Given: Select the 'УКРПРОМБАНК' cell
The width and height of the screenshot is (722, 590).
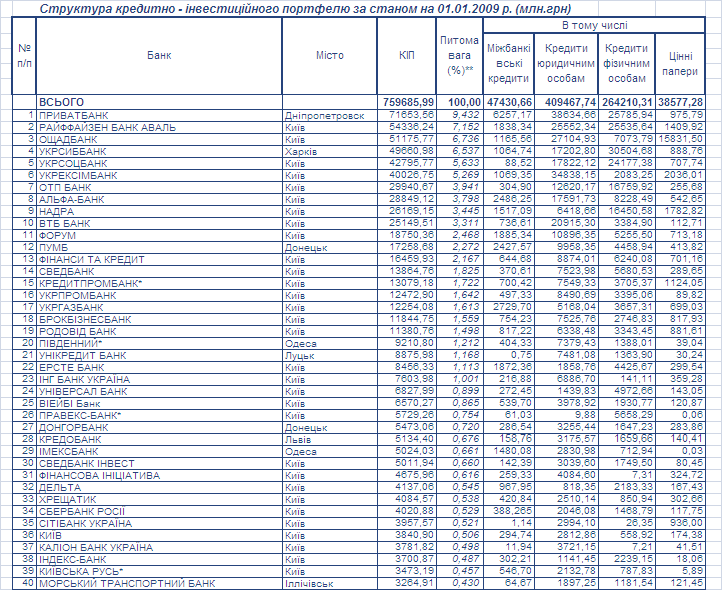Looking at the screenshot, I should pyautogui.click(x=159, y=295).
